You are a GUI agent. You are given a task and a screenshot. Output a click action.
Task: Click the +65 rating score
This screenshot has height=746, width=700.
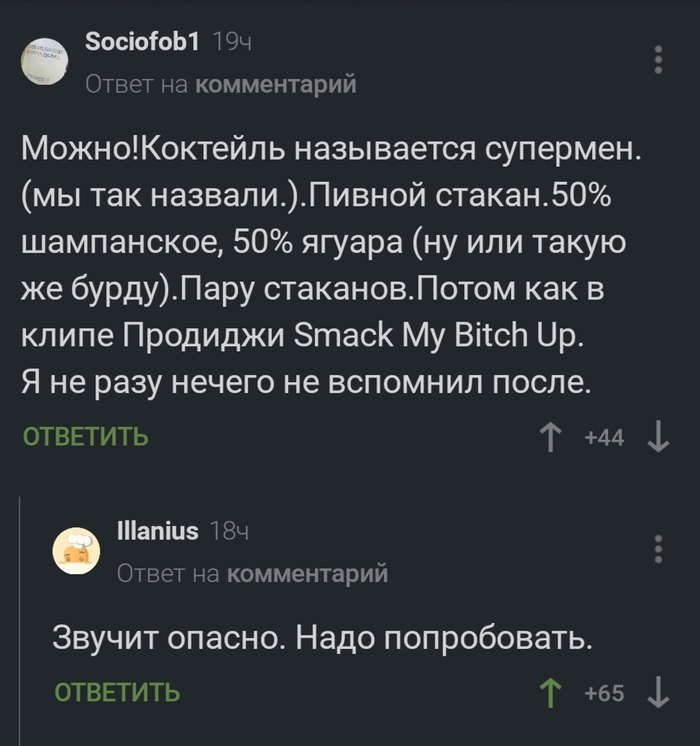[603, 692]
